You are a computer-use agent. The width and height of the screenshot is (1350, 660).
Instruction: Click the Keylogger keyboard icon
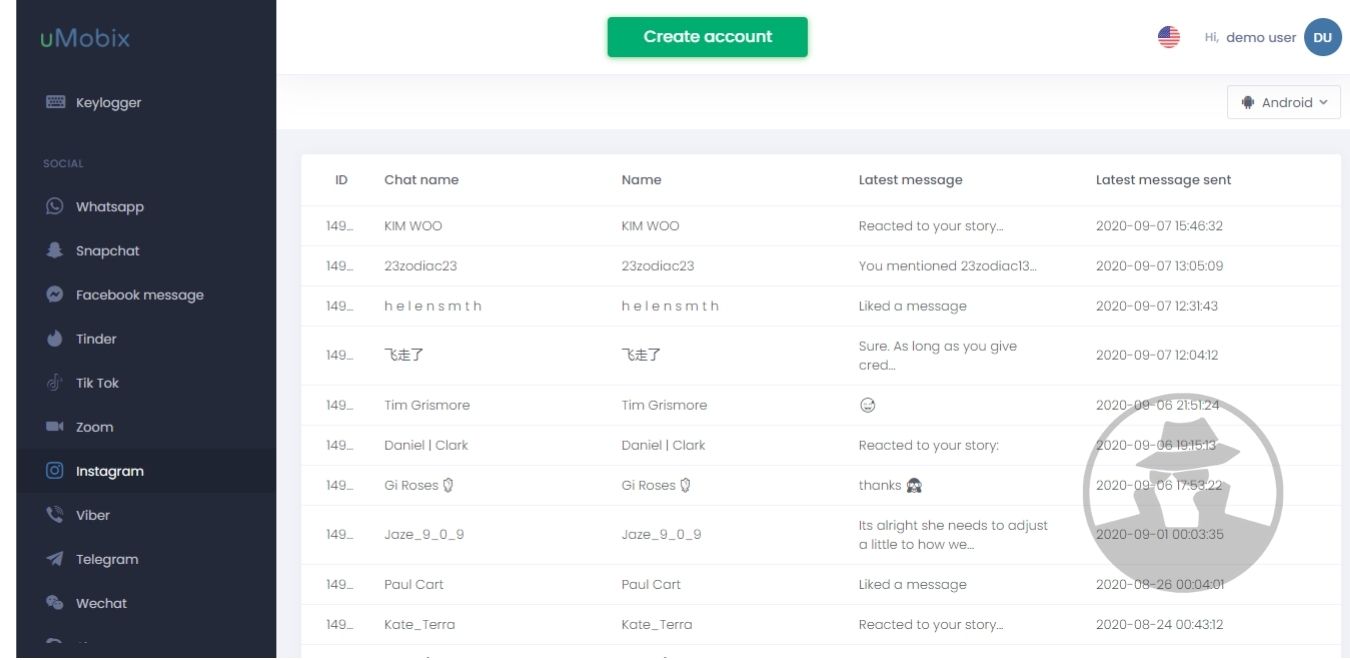point(55,102)
